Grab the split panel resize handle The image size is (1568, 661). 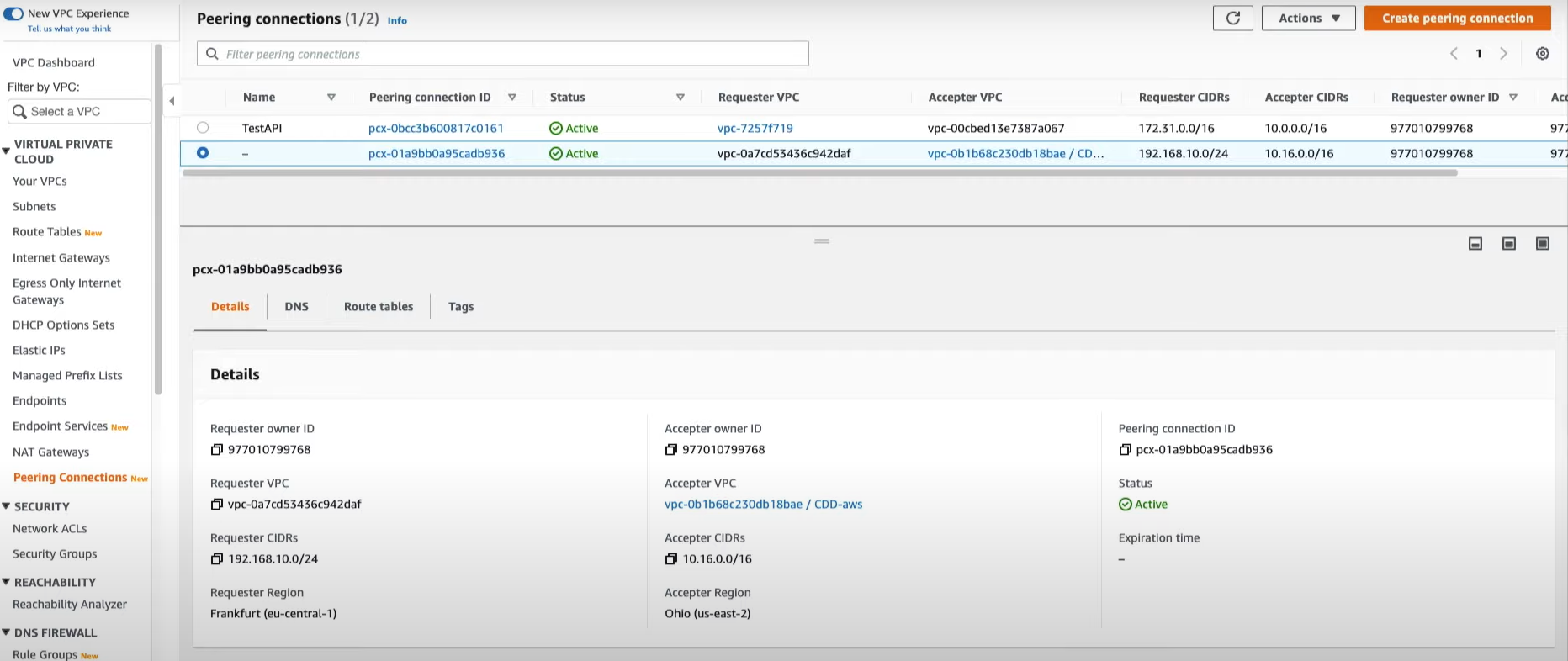822,241
